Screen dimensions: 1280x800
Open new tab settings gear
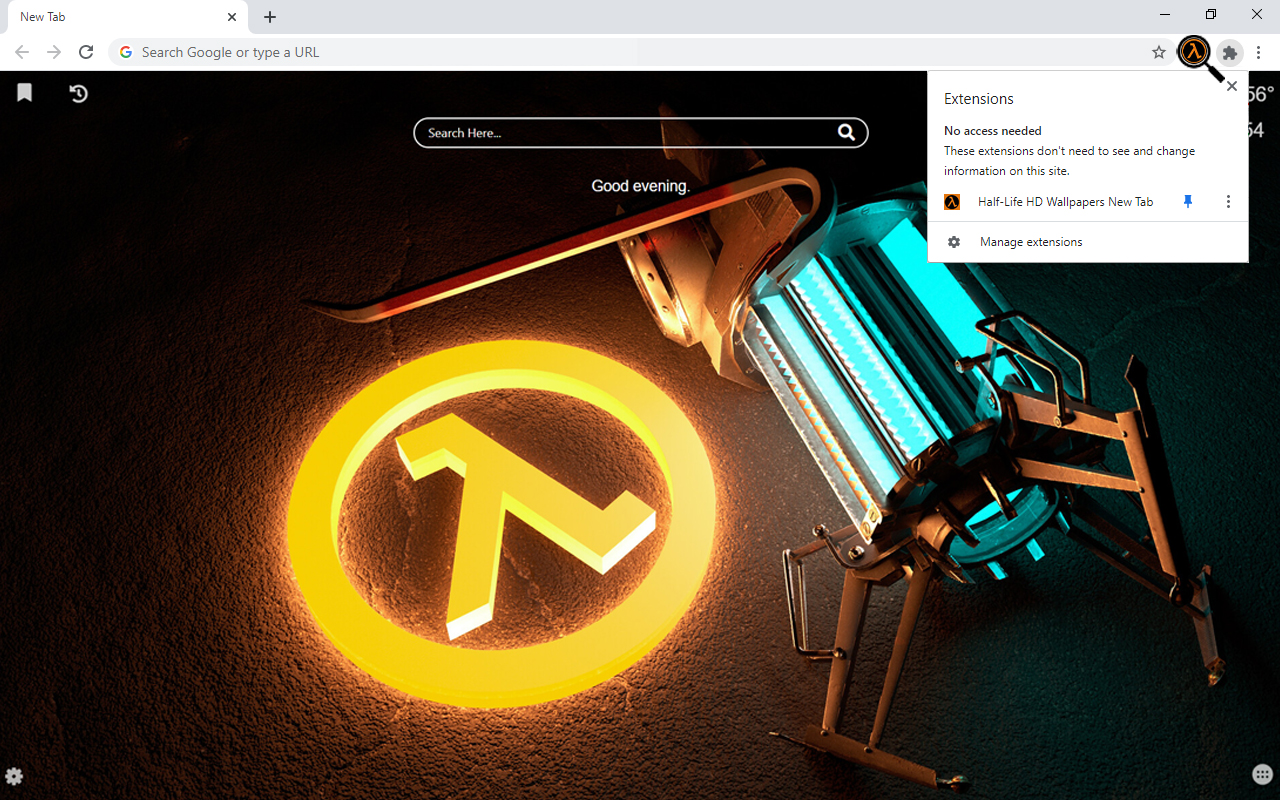click(14, 776)
